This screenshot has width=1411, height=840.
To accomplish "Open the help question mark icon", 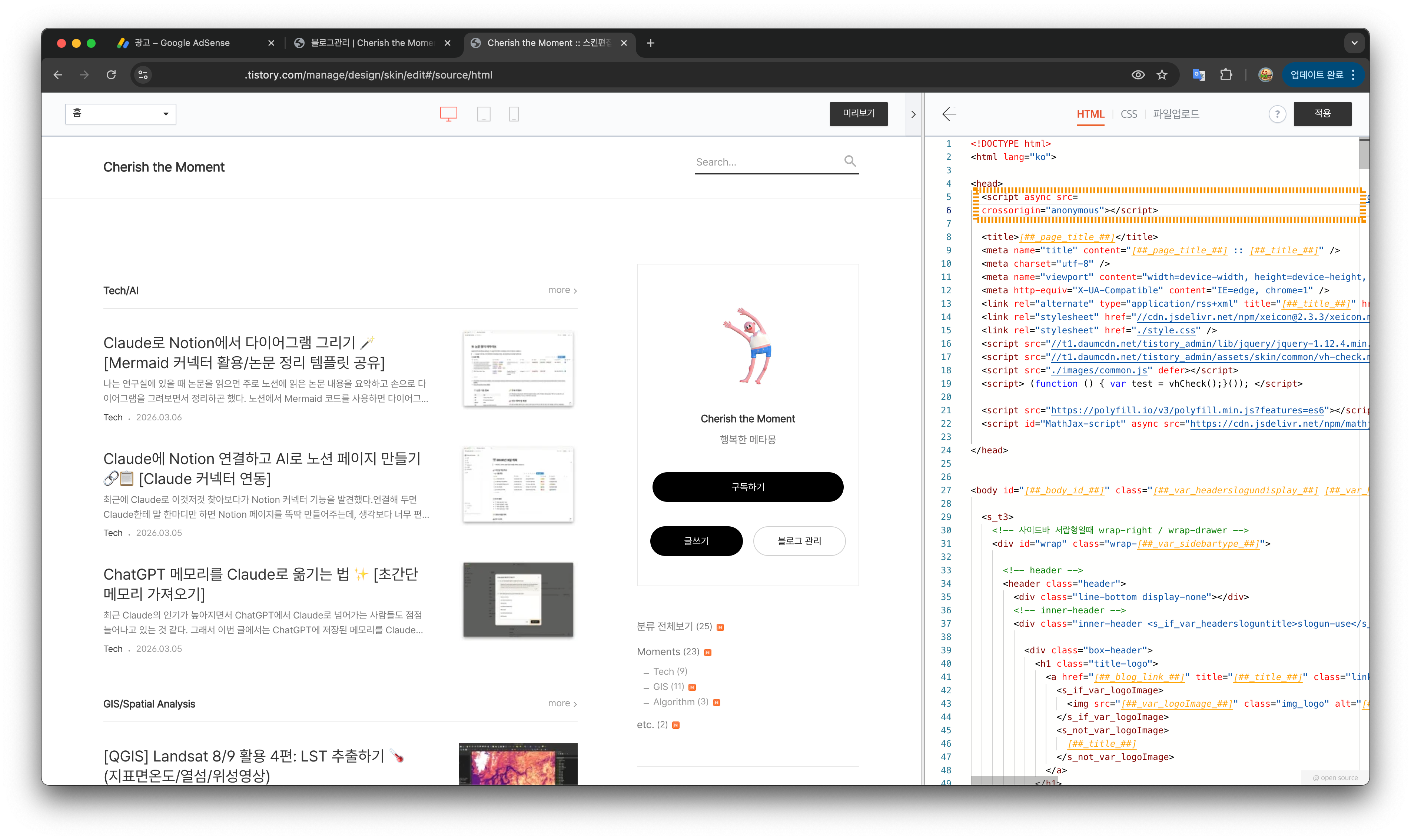I will (1277, 114).
